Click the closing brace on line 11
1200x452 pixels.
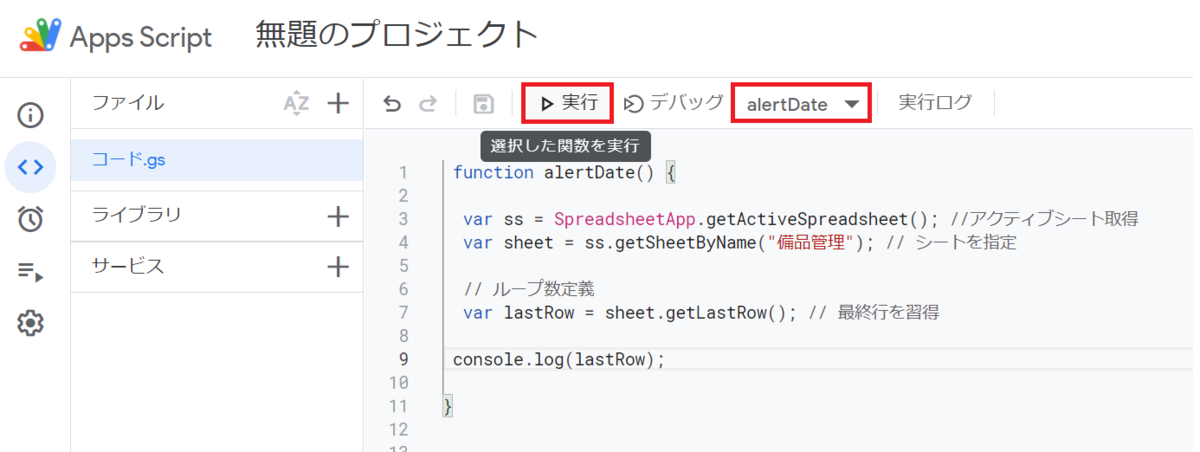click(x=448, y=406)
